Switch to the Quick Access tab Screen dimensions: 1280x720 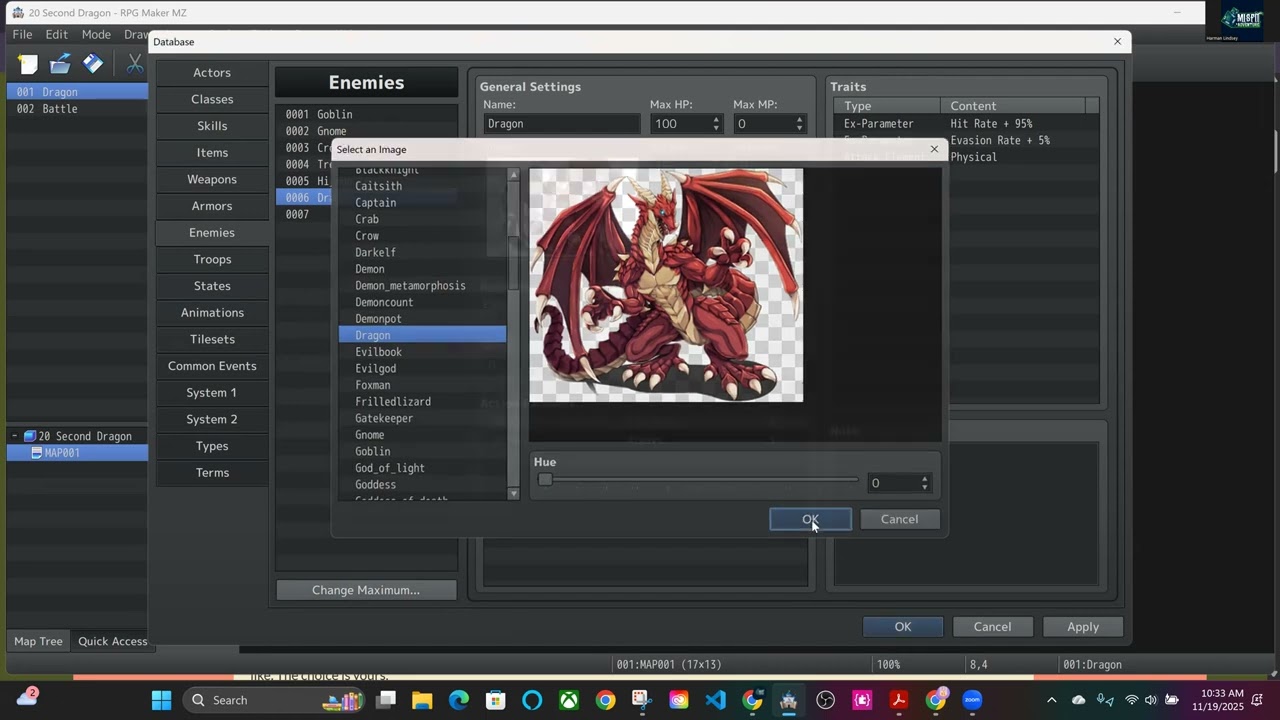113,641
